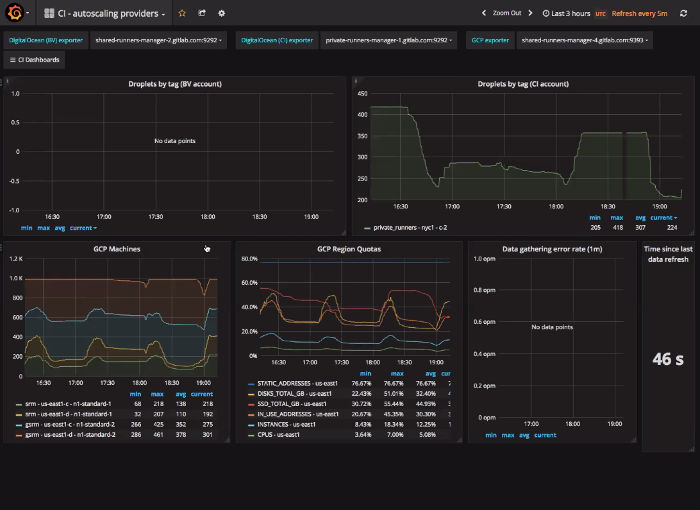Toggle the srm us-east1-c n1-standard-1 series

coord(67,404)
